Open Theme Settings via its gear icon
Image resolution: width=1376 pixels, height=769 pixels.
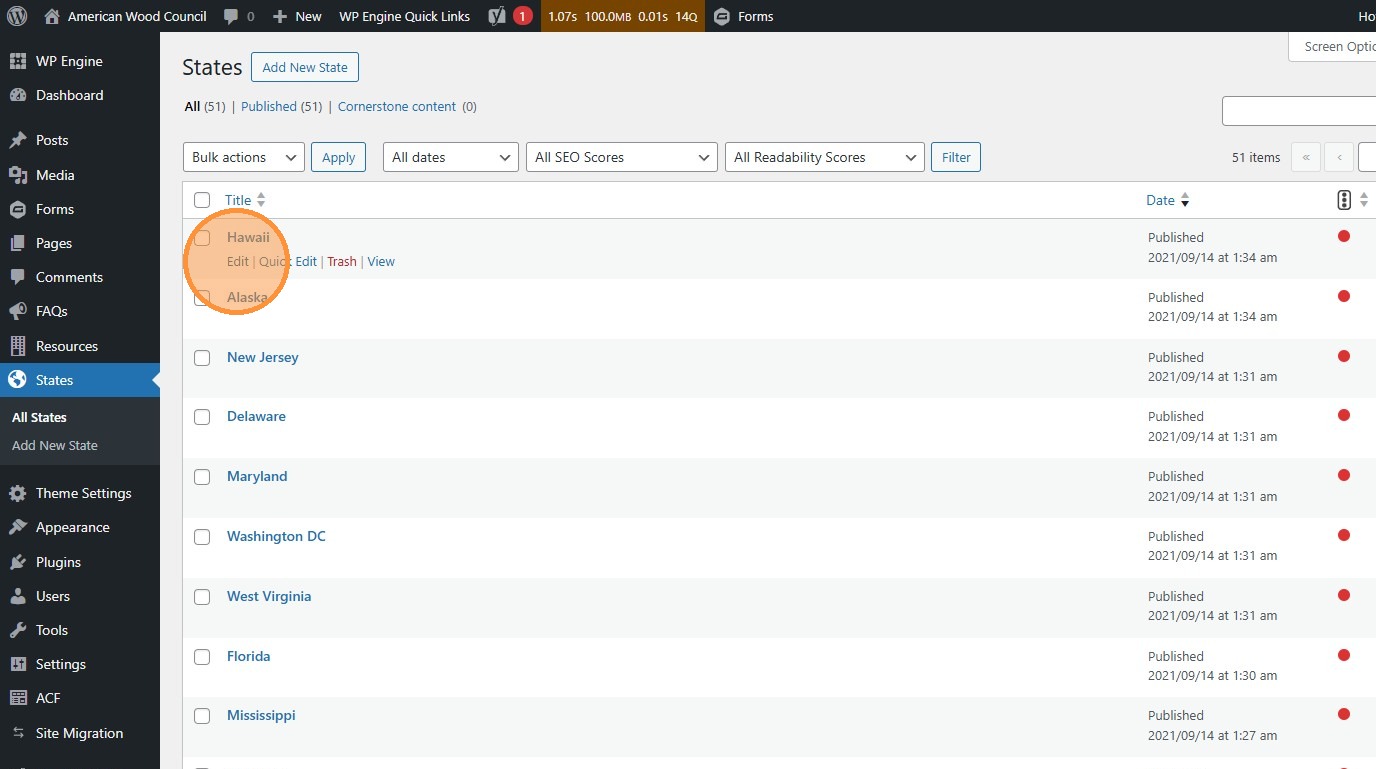(18, 493)
